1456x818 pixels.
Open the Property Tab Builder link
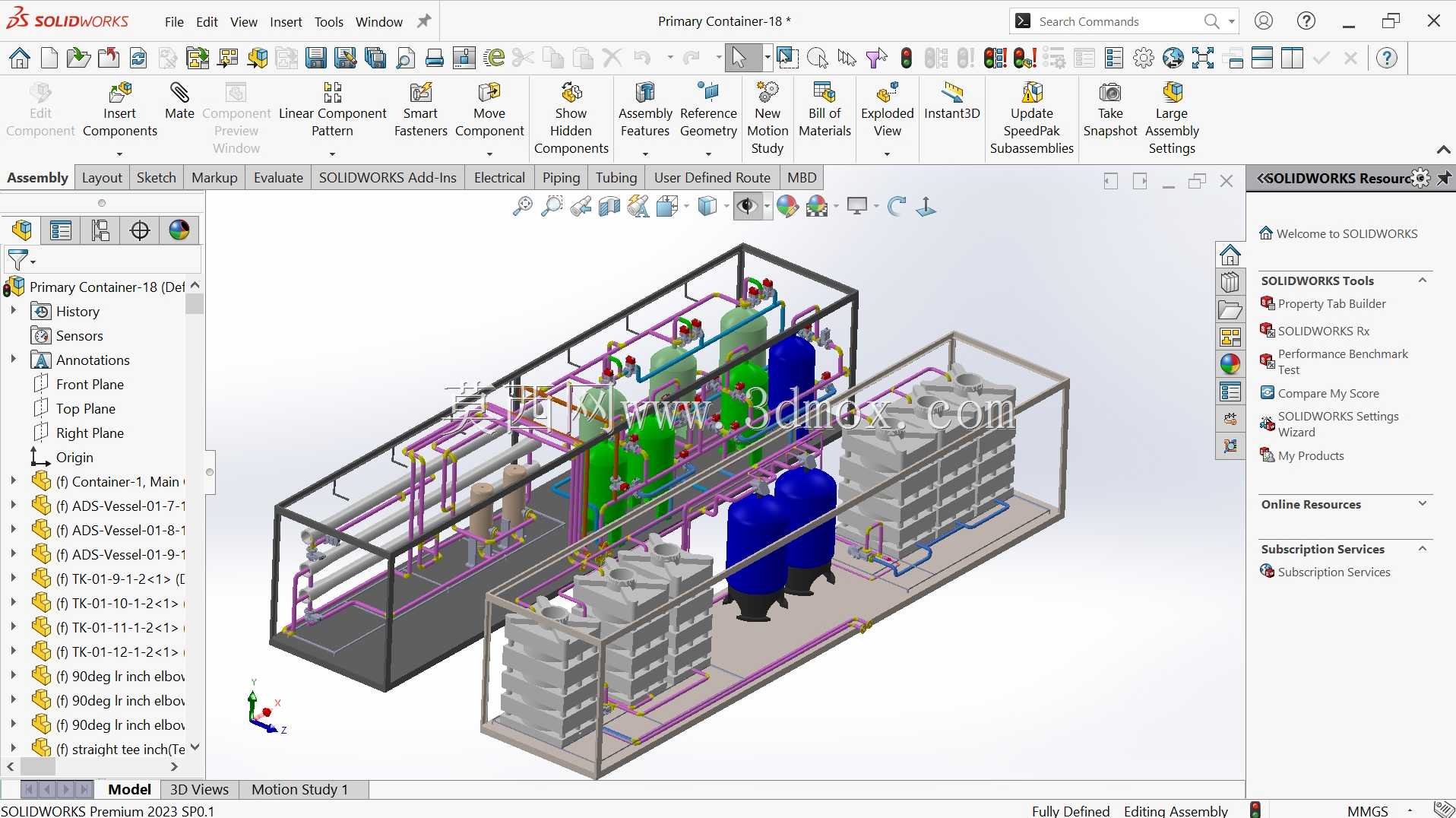[x=1331, y=303]
